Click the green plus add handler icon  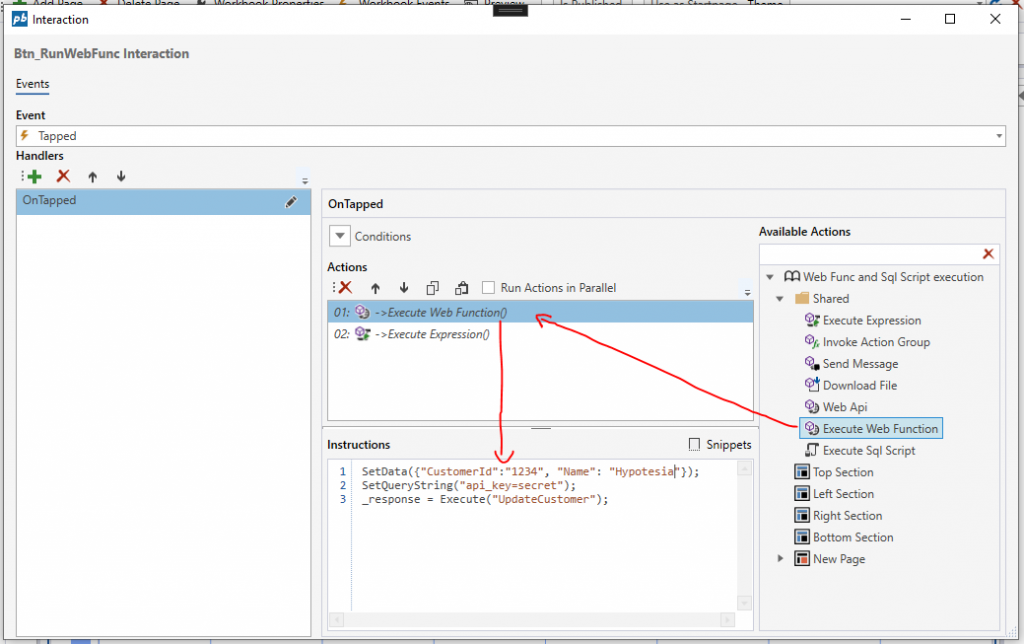33,176
